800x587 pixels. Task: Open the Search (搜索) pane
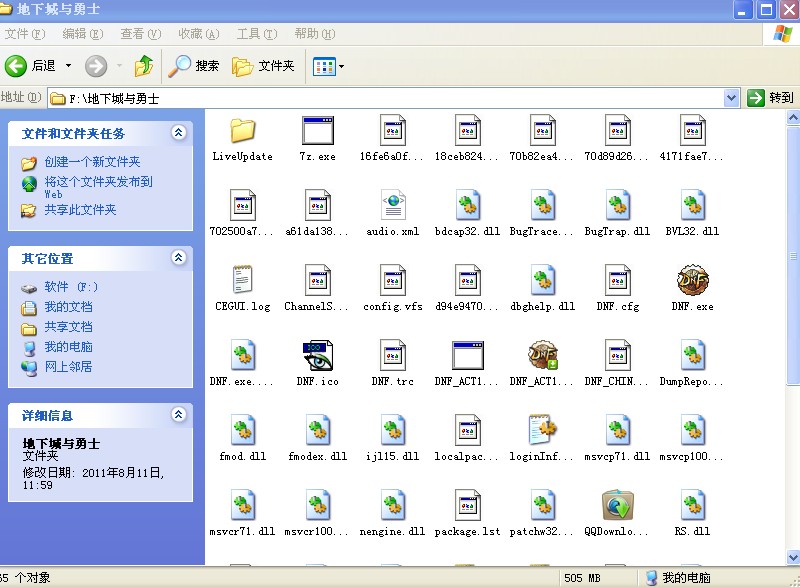pos(194,66)
